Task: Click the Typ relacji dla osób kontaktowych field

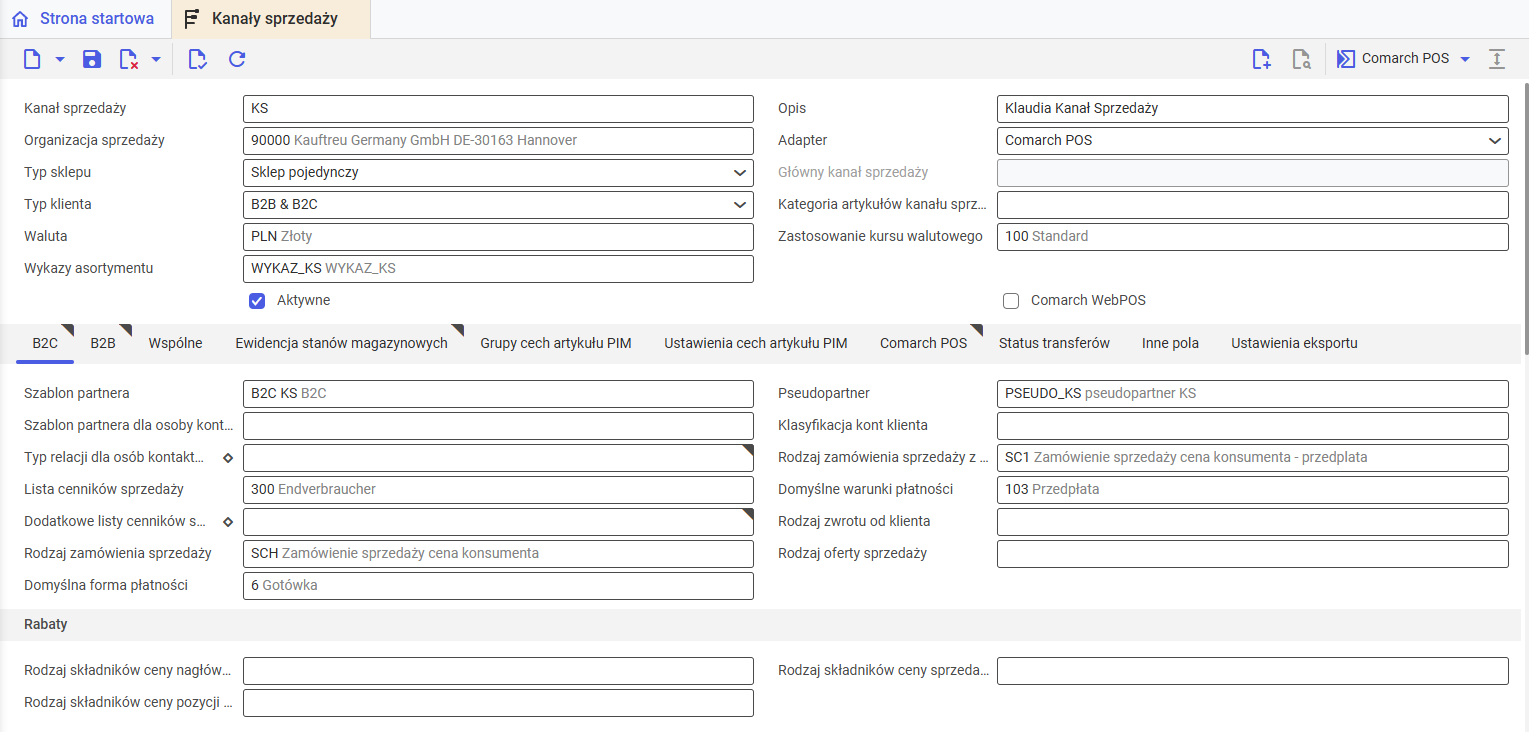Action: (x=498, y=457)
